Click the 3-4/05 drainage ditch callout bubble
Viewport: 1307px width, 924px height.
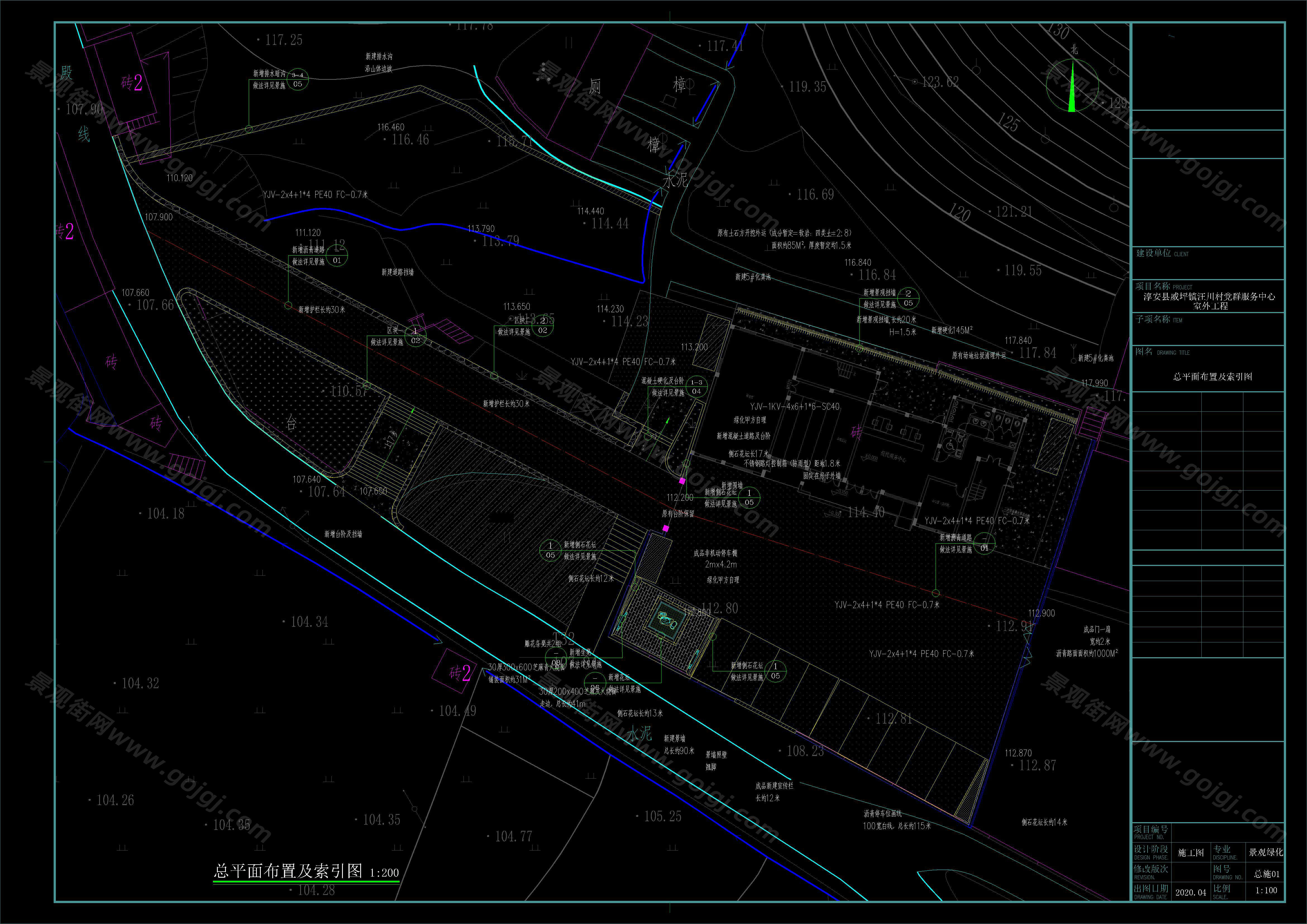coord(298,79)
